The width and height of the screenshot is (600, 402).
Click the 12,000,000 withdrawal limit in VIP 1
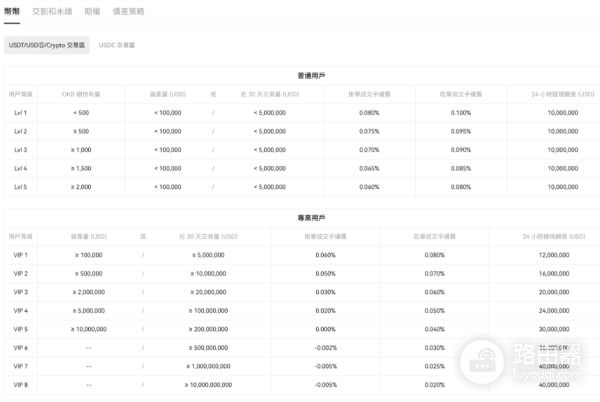pos(554,255)
